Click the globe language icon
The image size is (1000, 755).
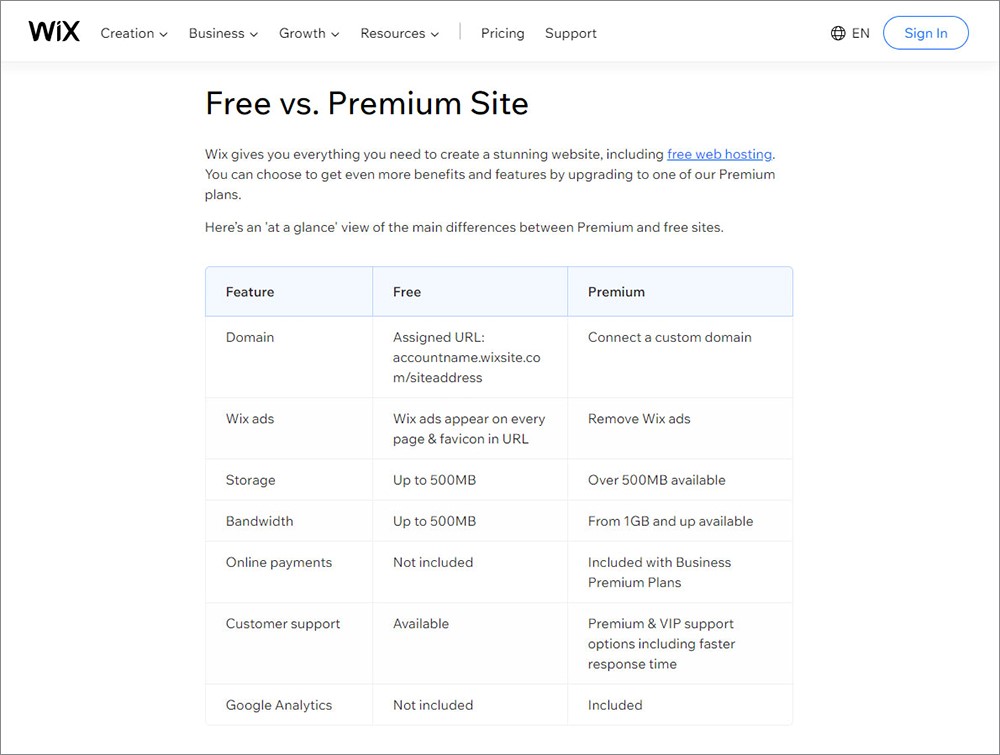(838, 33)
